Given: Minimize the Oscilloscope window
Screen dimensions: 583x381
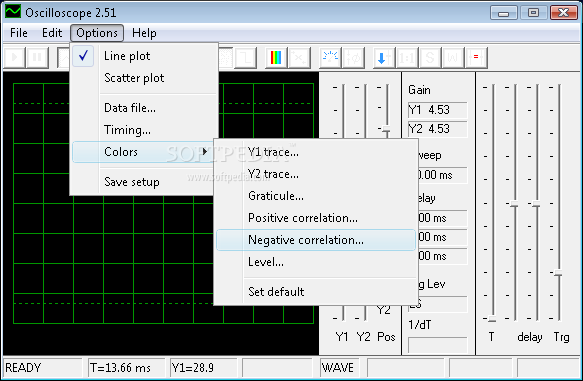Looking at the screenshot, I should point(504,13).
